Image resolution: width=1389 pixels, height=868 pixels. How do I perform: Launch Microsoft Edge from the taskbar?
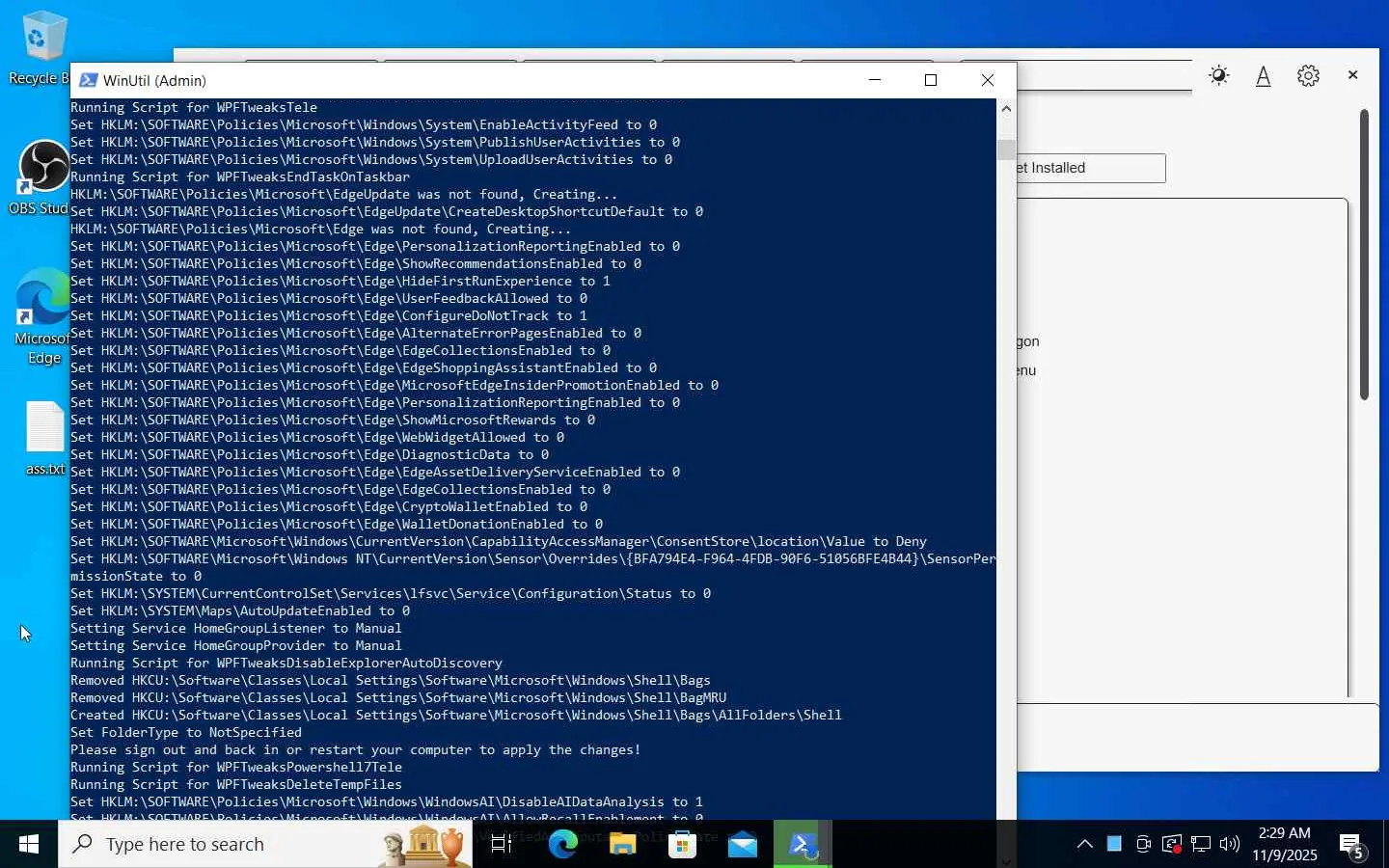pyautogui.click(x=562, y=844)
